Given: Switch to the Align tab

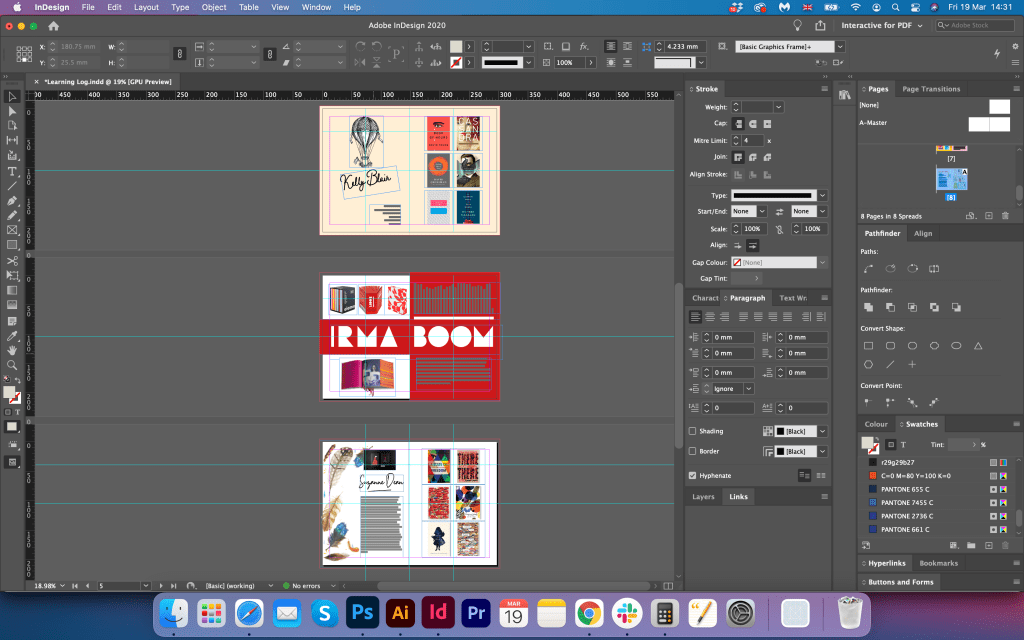Looking at the screenshot, I should coord(923,233).
